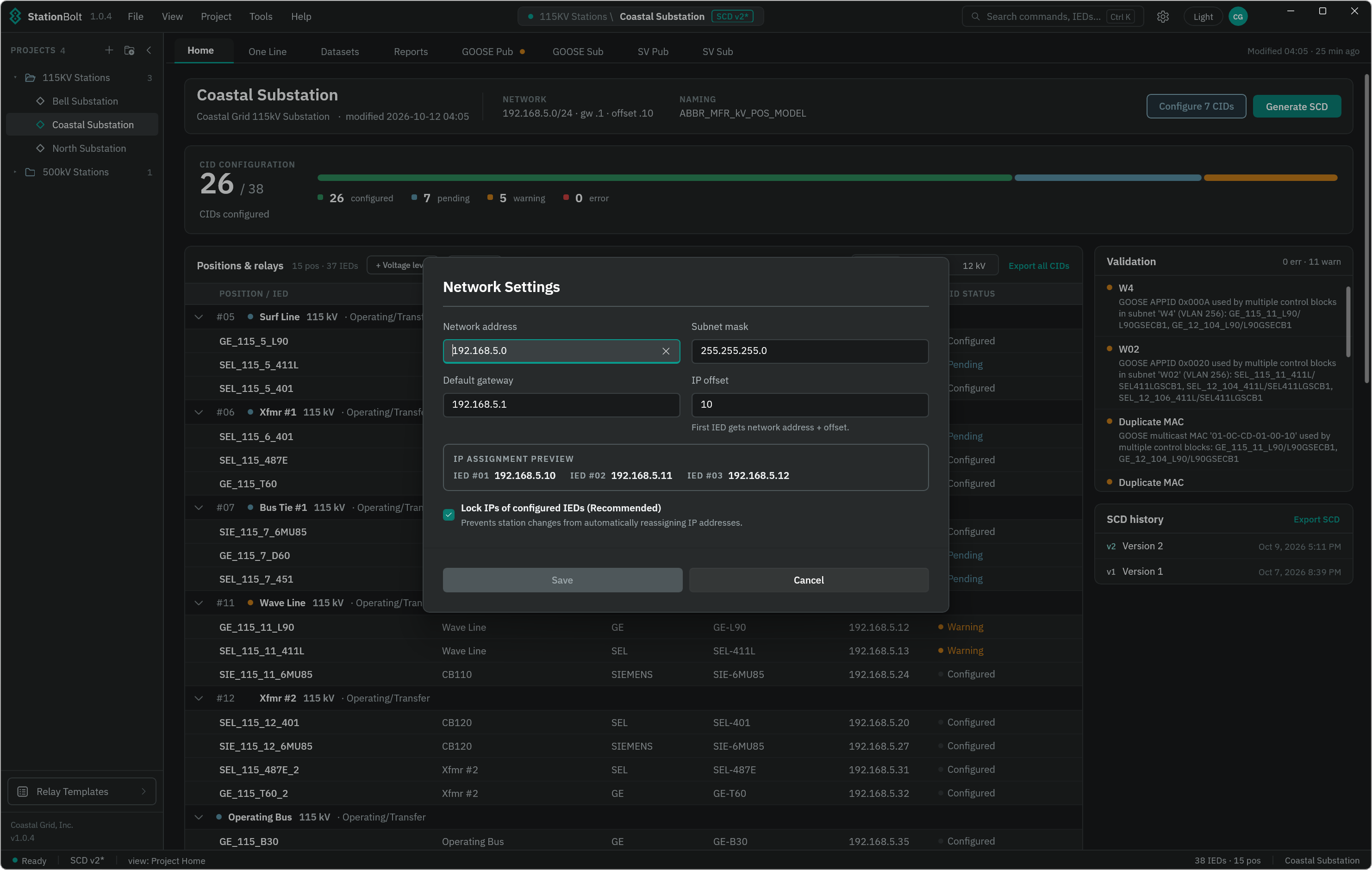This screenshot has width=1372, height=870.
Task: Collapse the #06 Xfmr #1 position
Action: coord(198,412)
